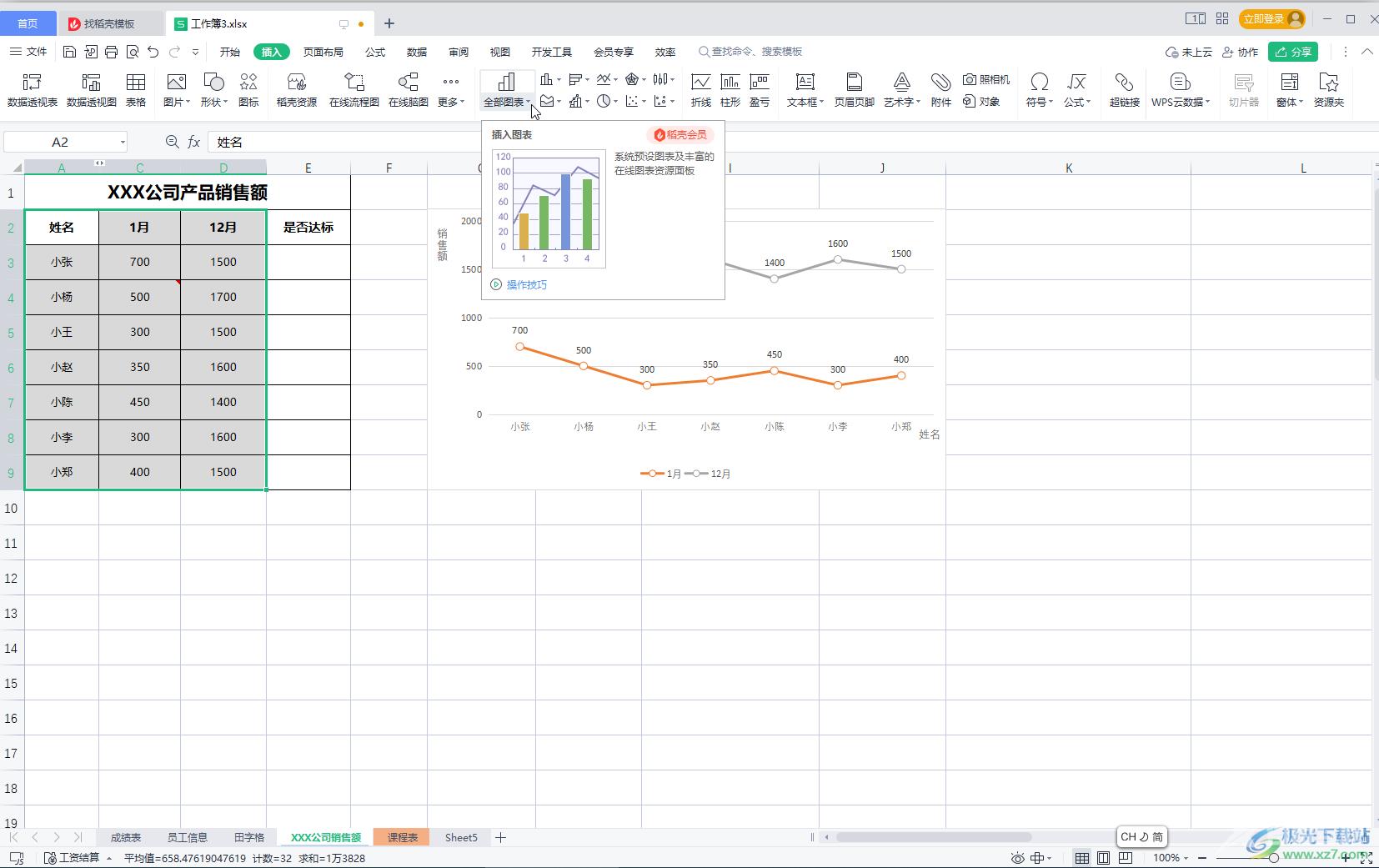1379x868 pixels.
Task: Open the 文件 file menu
Action: (28, 52)
